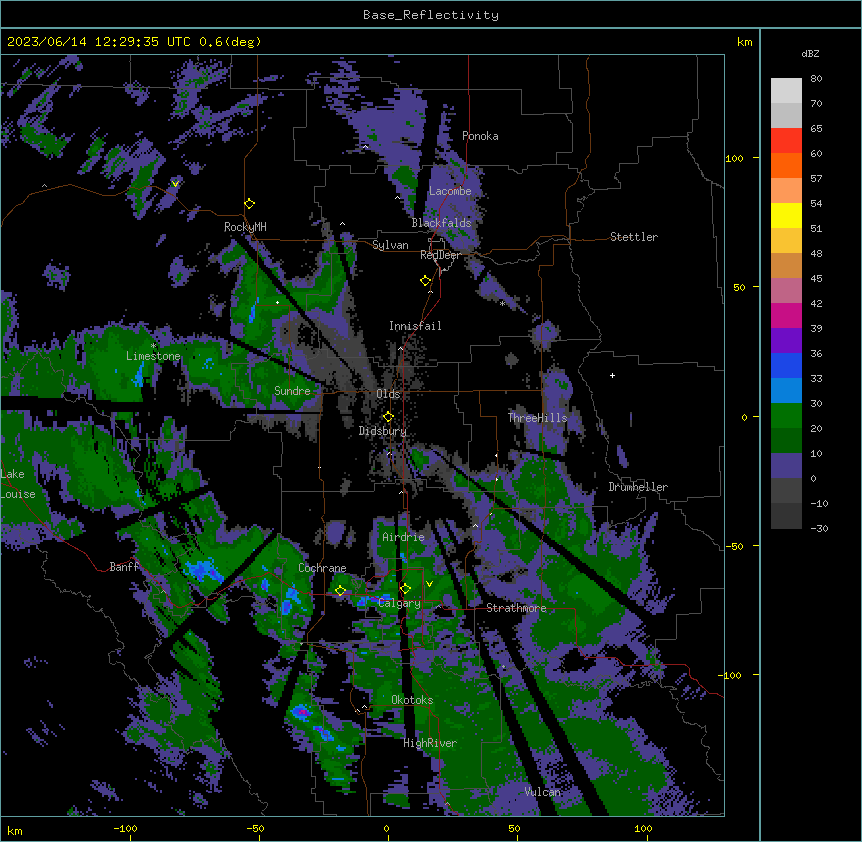This screenshot has height=842, width=862.
Task: Click the RockyMH label
Action: (x=245, y=227)
